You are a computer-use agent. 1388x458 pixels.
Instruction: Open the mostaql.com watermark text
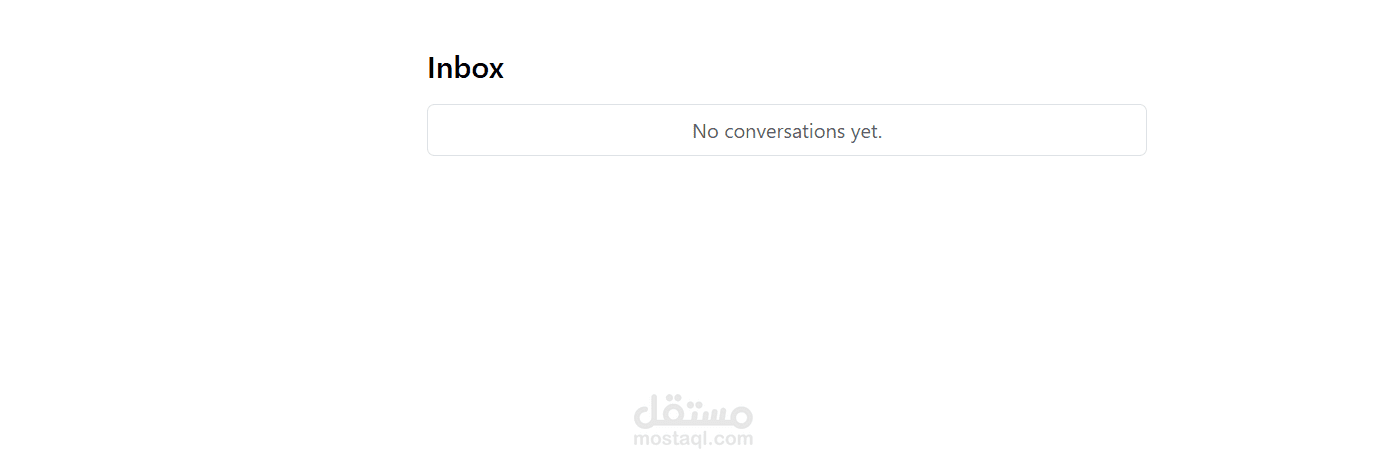(x=693, y=438)
